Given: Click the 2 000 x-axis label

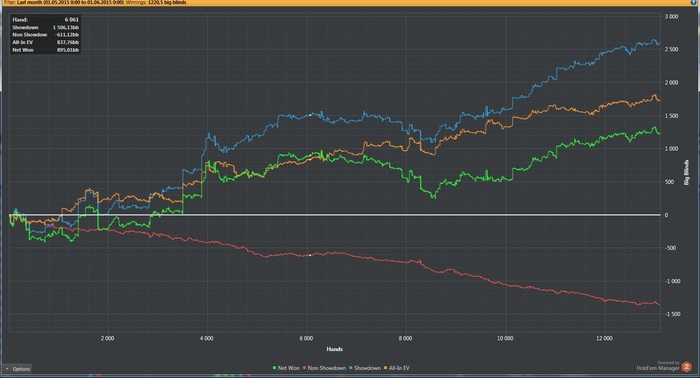Looking at the screenshot, I should pyautogui.click(x=107, y=338).
